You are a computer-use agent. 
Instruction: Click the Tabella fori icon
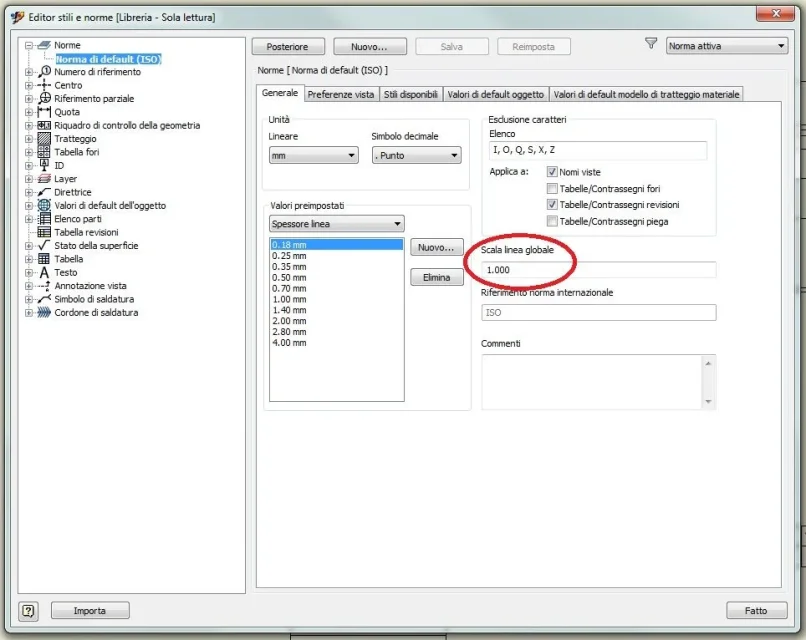[44, 152]
